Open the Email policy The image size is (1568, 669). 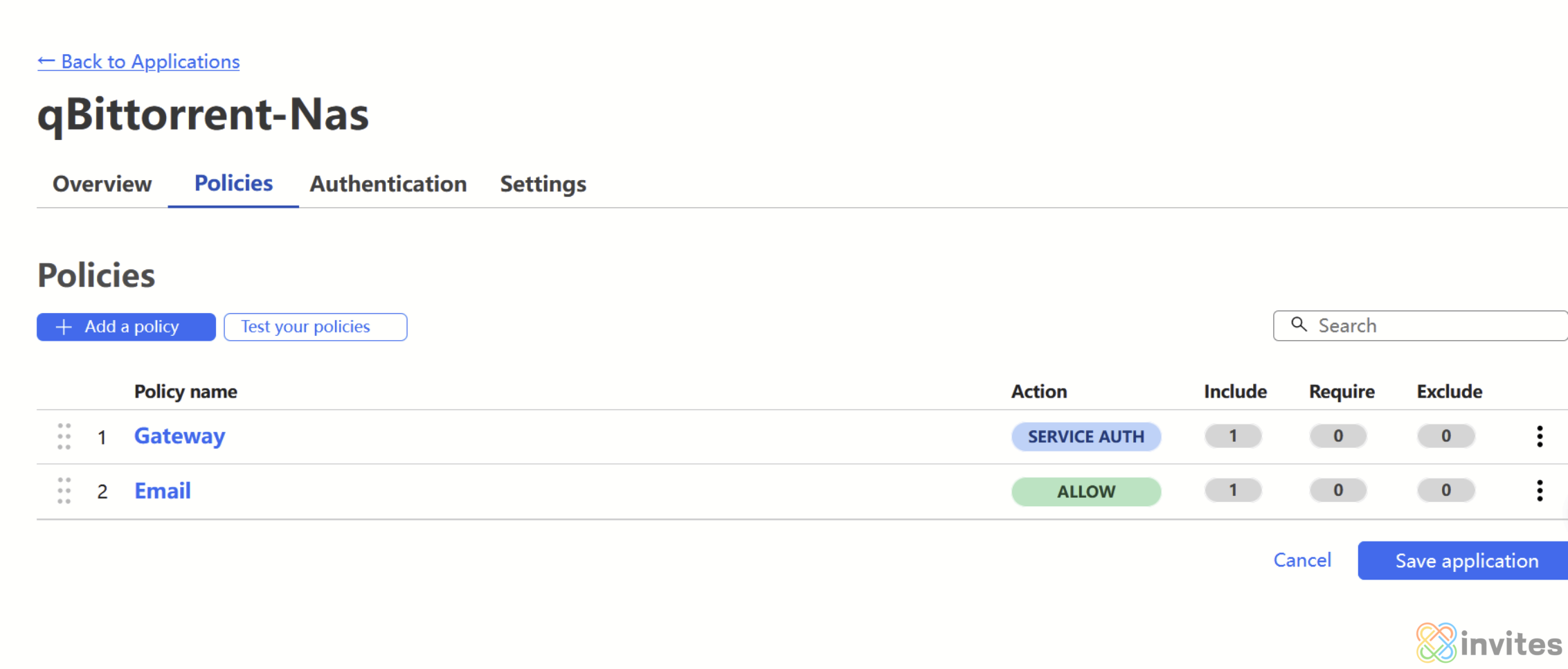162,490
